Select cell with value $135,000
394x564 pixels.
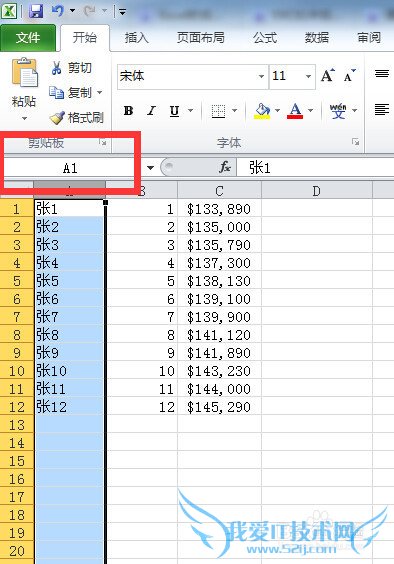click(219, 227)
